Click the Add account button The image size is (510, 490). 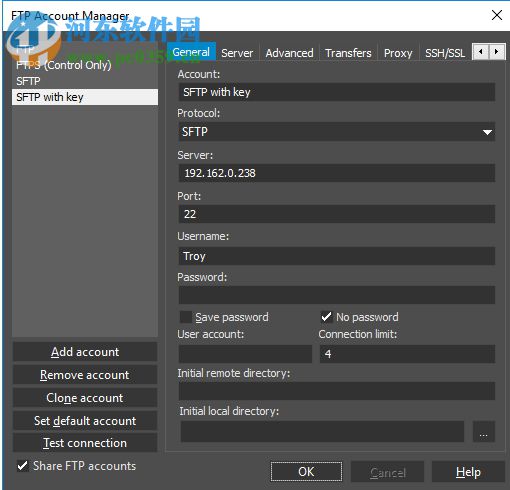point(85,352)
